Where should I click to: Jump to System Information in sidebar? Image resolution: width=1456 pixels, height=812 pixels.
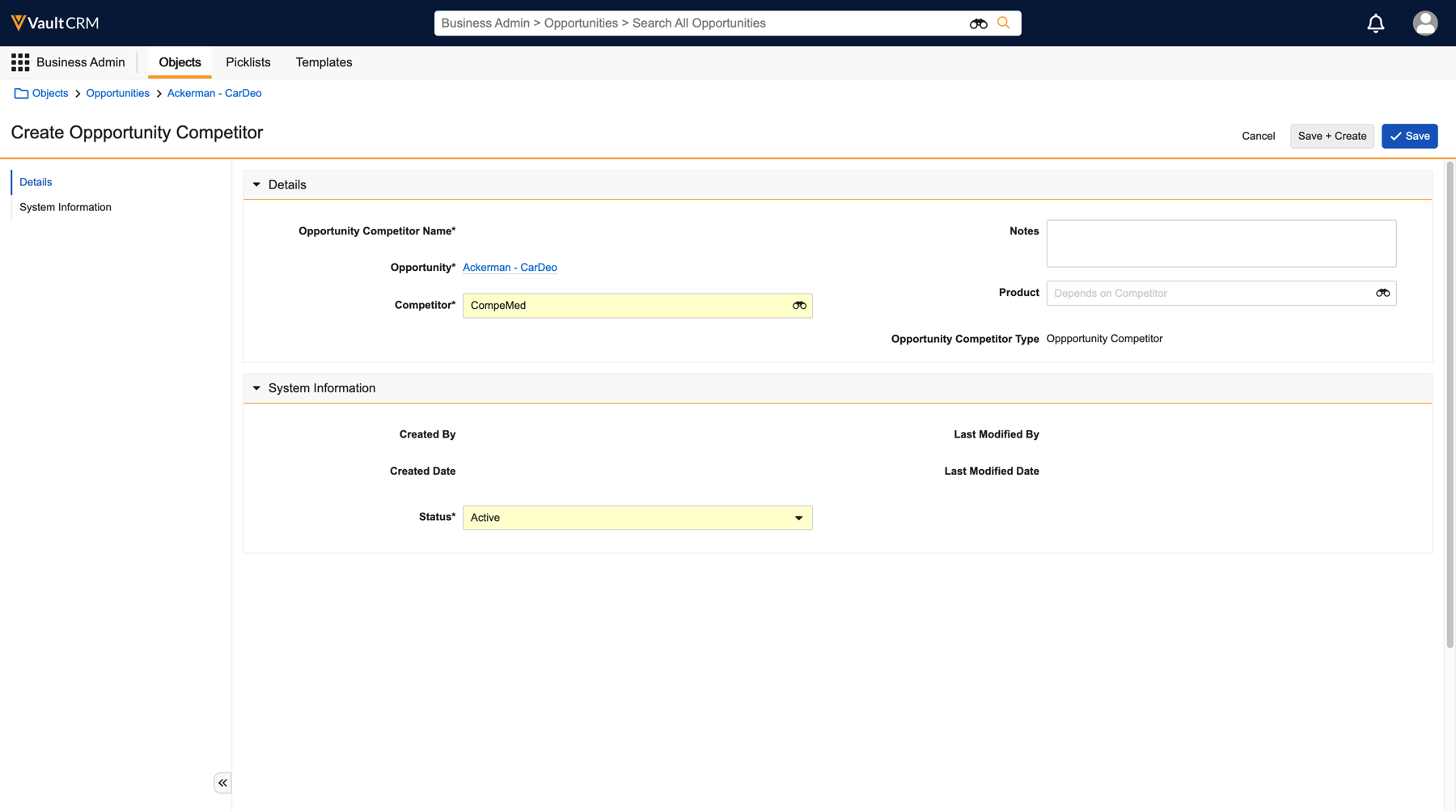(66, 207)
